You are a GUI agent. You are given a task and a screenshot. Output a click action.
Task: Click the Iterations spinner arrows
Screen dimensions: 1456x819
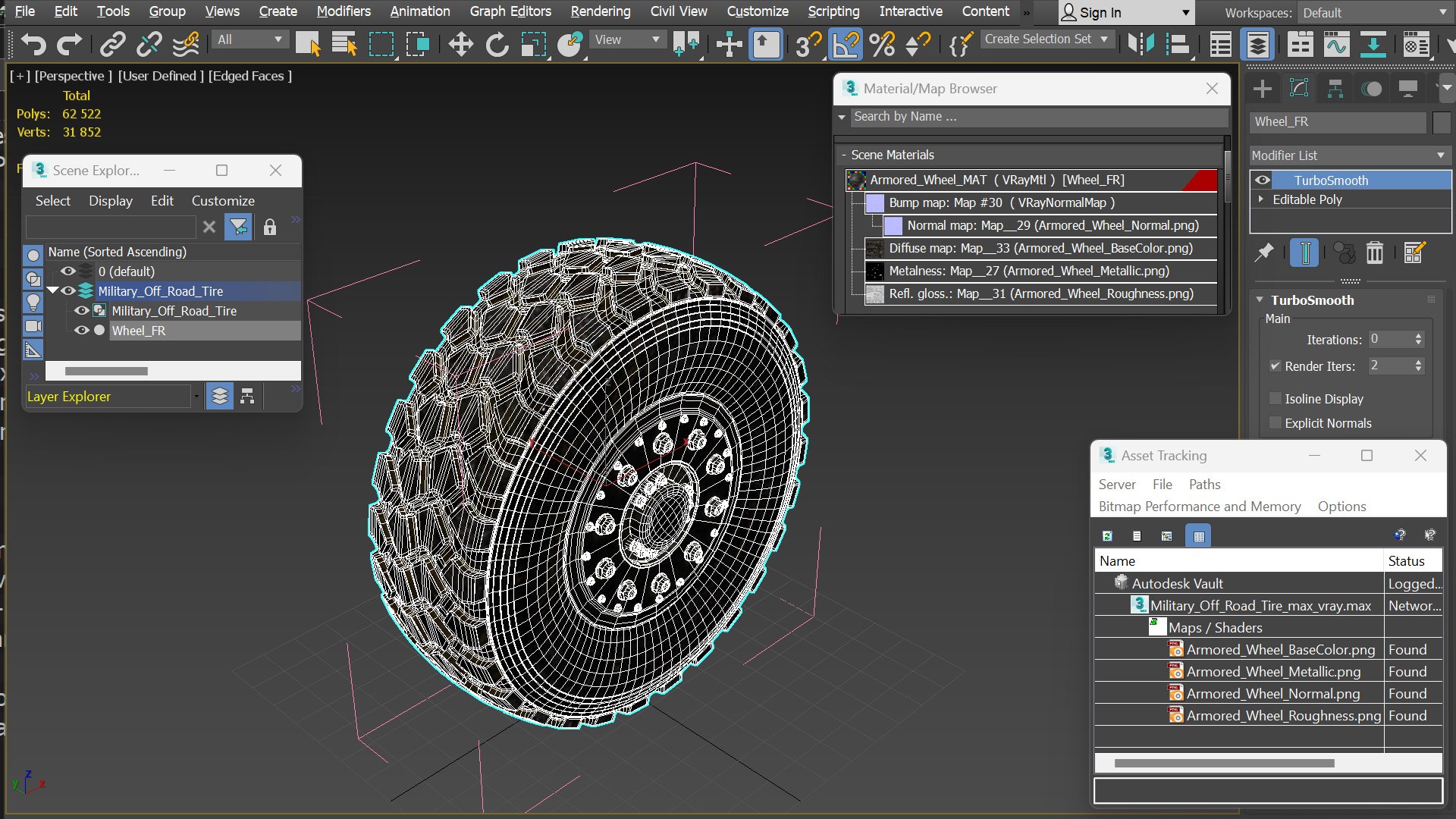tap(1418, 339)
